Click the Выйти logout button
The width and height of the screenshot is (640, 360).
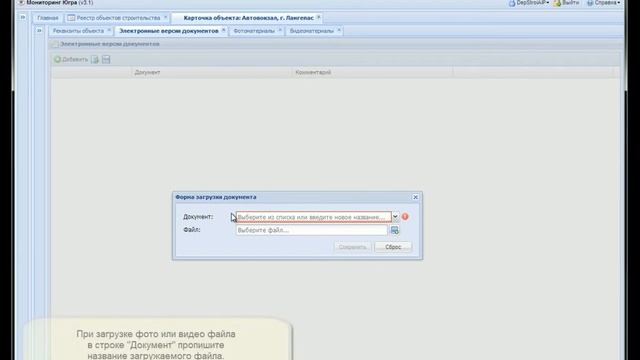(567, 3)
